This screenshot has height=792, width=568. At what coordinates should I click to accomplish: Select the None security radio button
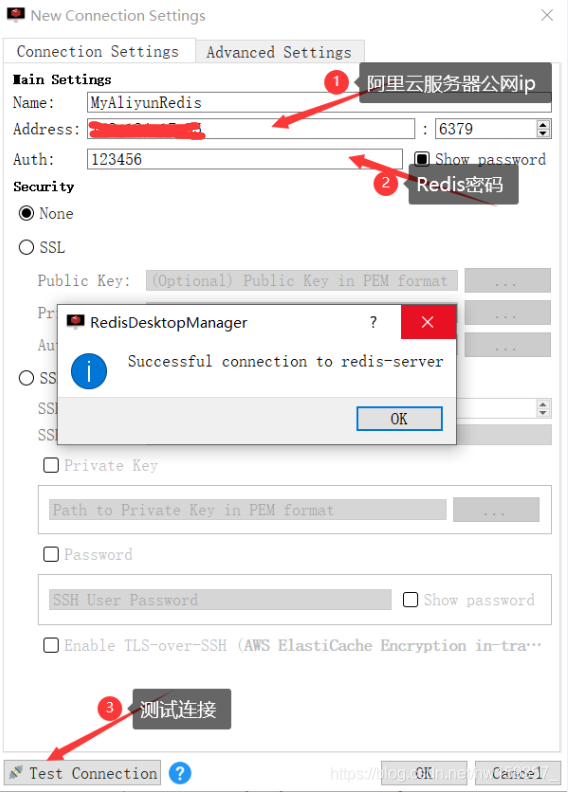(x=26, y=213)
